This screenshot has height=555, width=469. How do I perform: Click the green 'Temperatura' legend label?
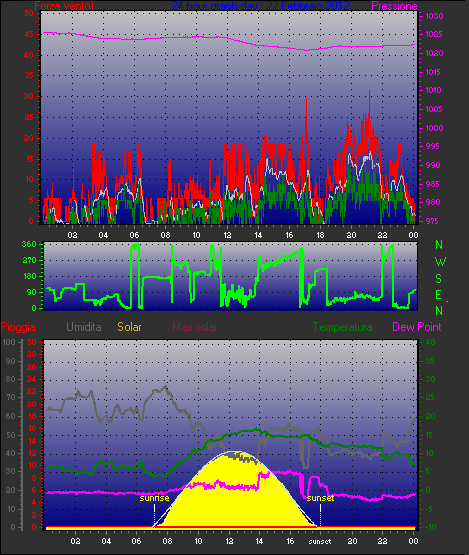pos(342,327)
